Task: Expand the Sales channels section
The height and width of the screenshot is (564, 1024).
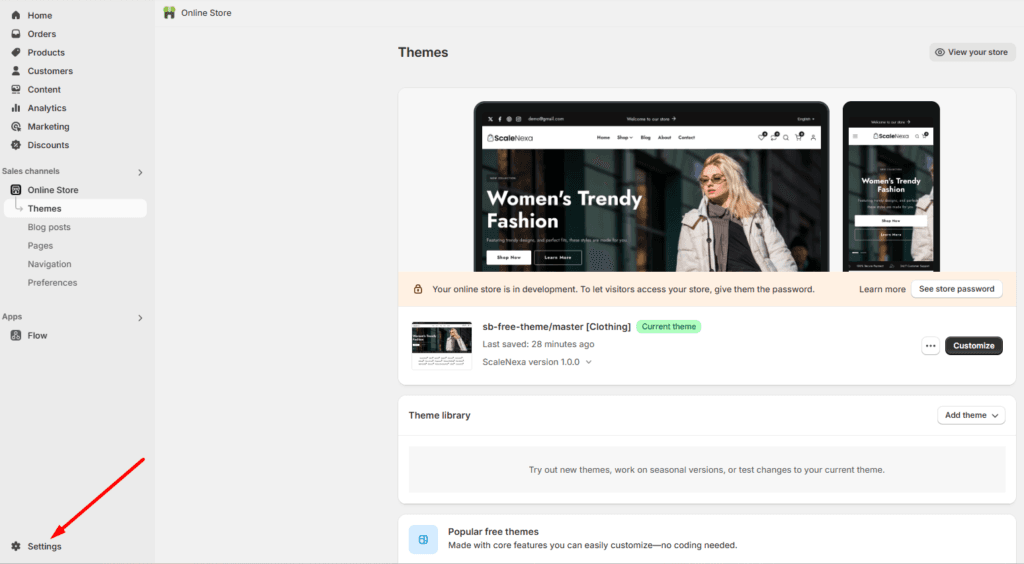Action: click(x=140, y=172)
